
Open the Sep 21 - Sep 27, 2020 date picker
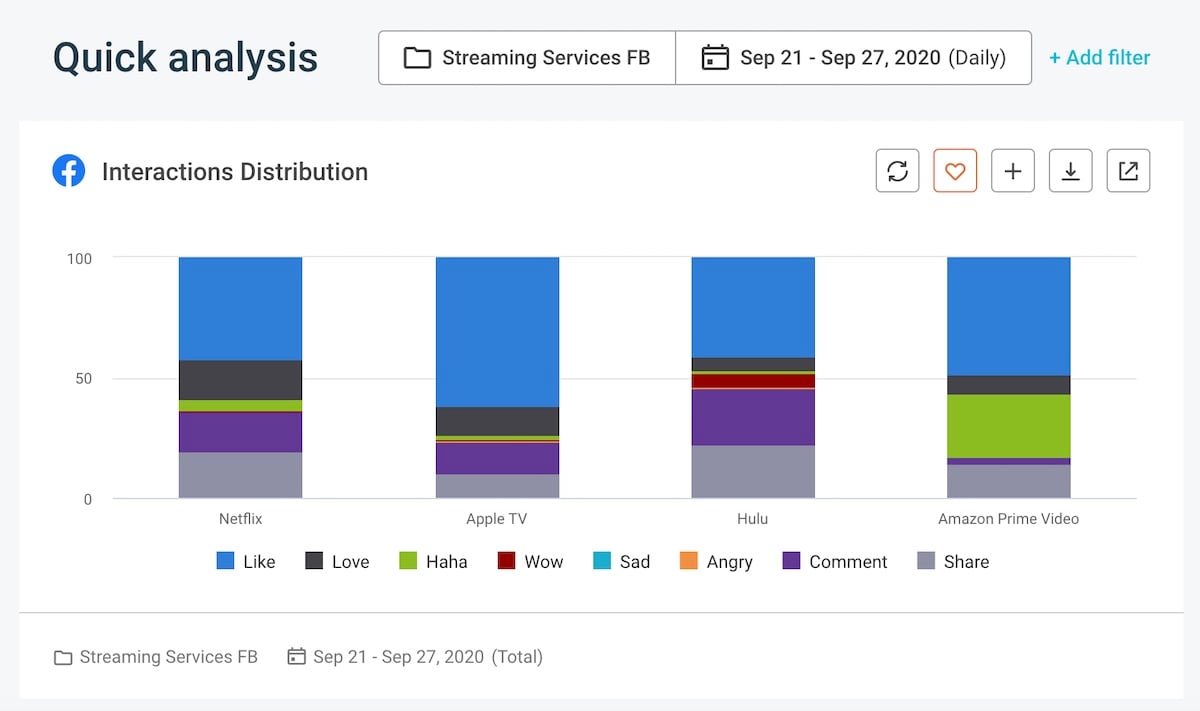853,57
